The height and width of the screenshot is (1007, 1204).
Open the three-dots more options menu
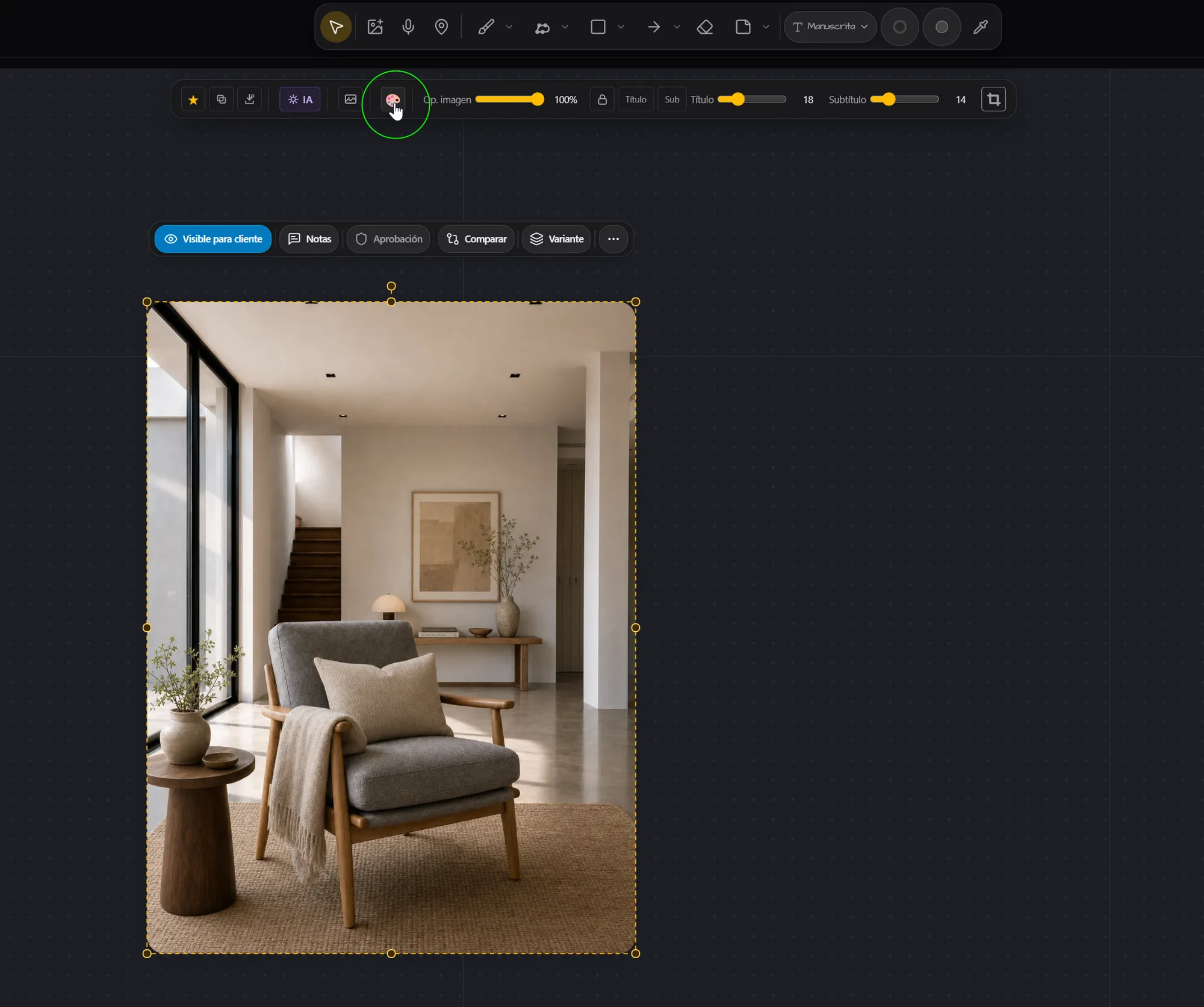[613, 239]
